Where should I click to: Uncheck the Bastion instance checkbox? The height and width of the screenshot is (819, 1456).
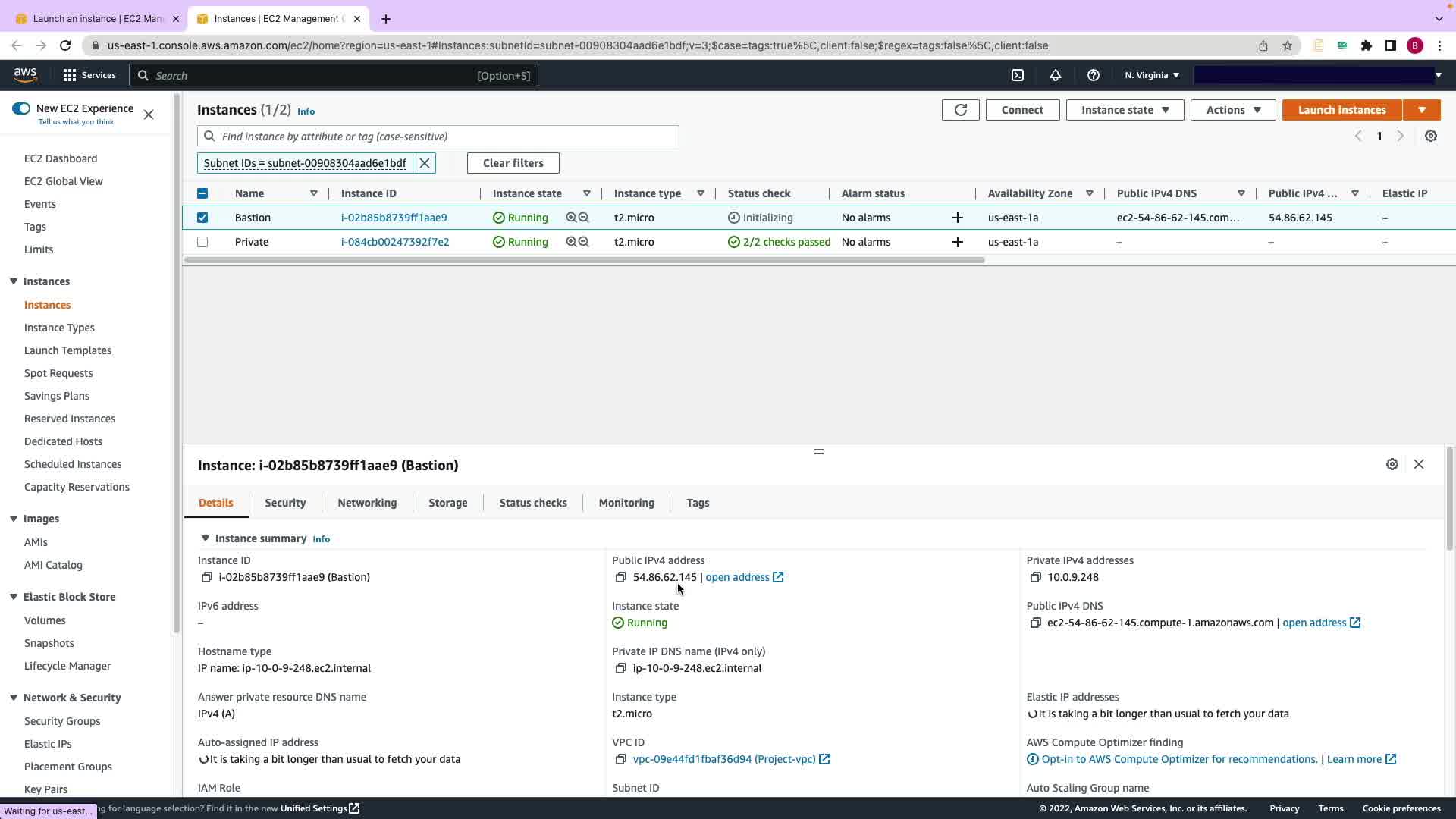tap(202, 218)
